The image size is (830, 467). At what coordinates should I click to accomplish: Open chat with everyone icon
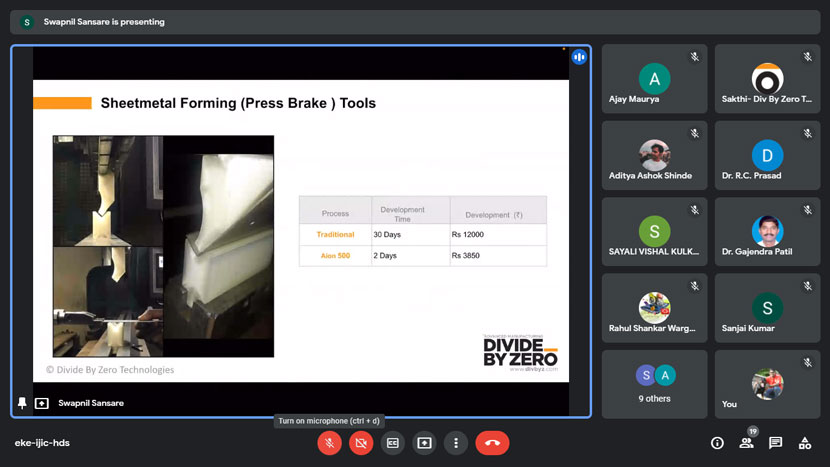pos(775,443)
